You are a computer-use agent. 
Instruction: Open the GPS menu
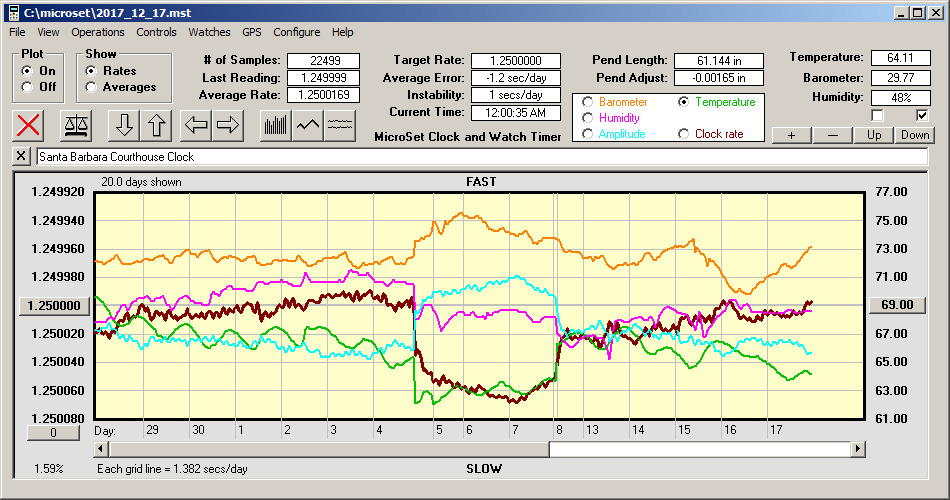point(251,32)
